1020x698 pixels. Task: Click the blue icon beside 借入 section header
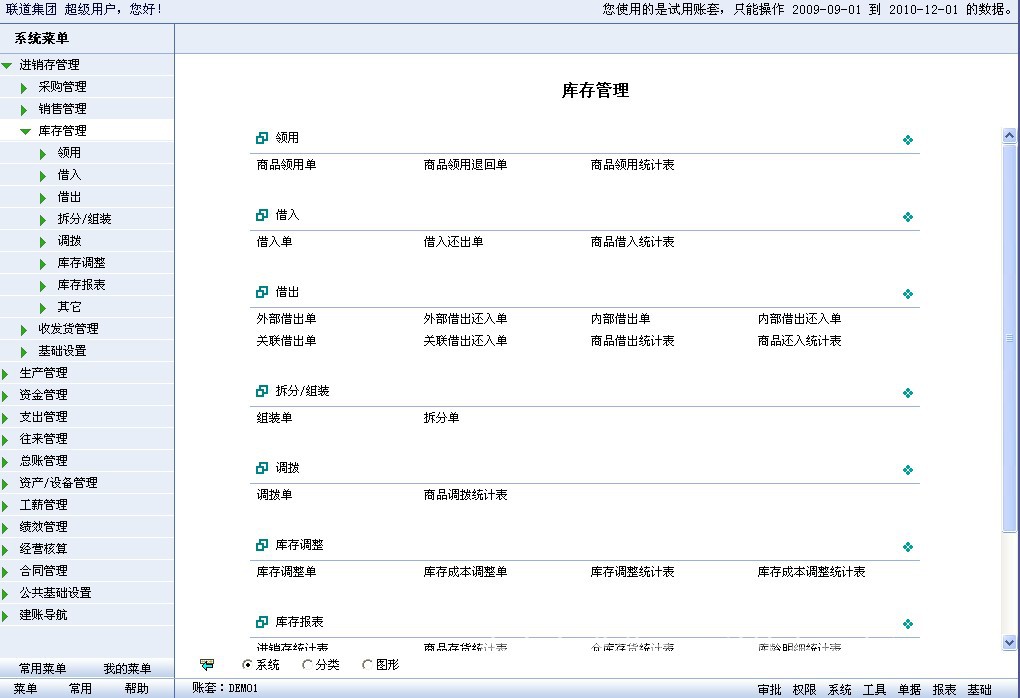(262, 215)
